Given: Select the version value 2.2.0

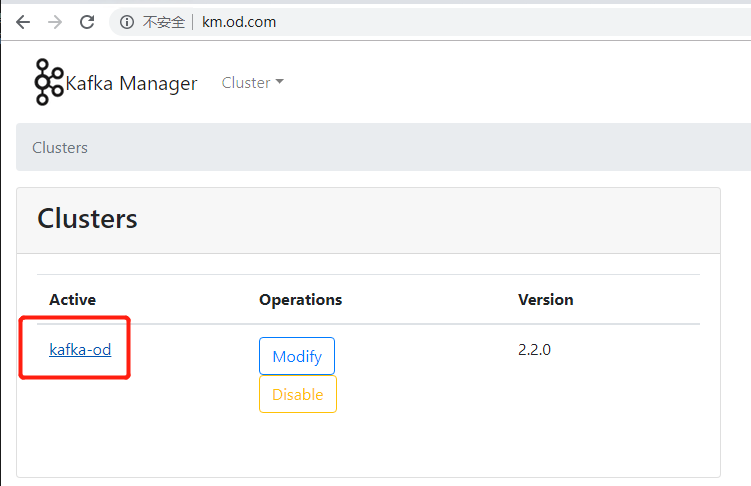Looking at the screenshot, I should coord(534,350).
